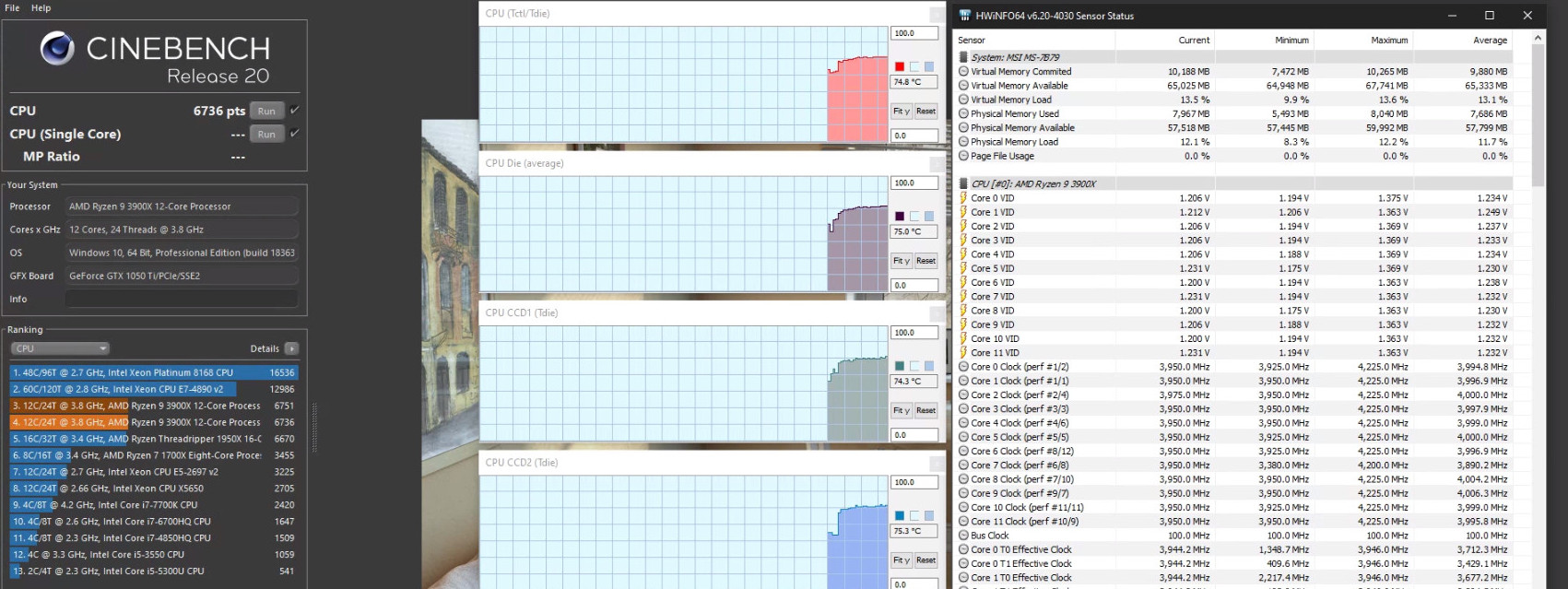Click the Virtual Memory Commited row icon
This screenshot has height=589, width=1568.
[x=963, y=71]
